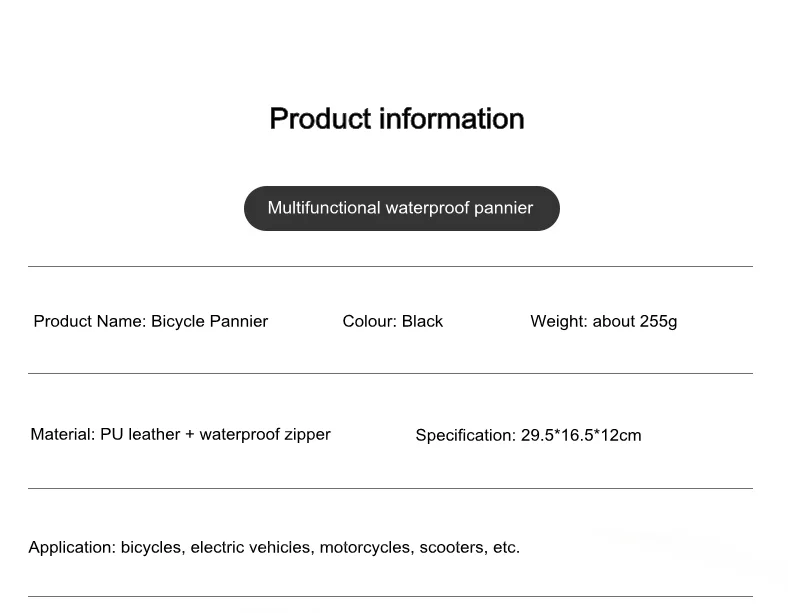The height and width of the screenshot is (613, 790).
Task: Click the Product information heading
Action: click(x=396, y=119)
